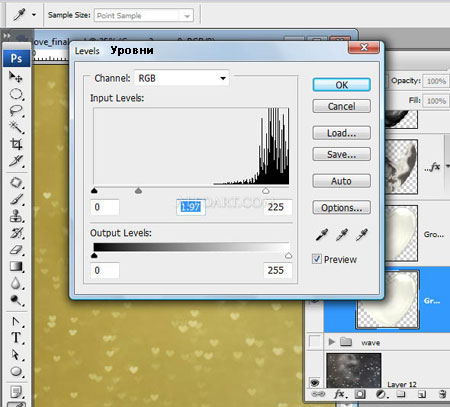Toggle visibility box of wave group
This screenshot has height=407, width=450.
coord(314,342)
